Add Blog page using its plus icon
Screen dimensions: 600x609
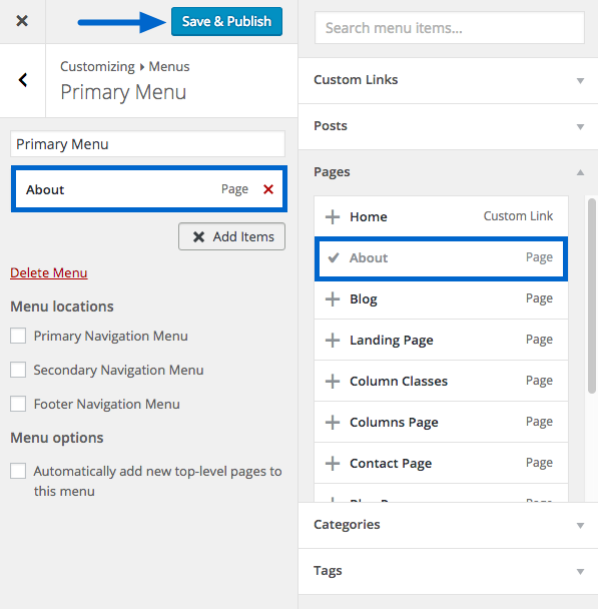332,299
